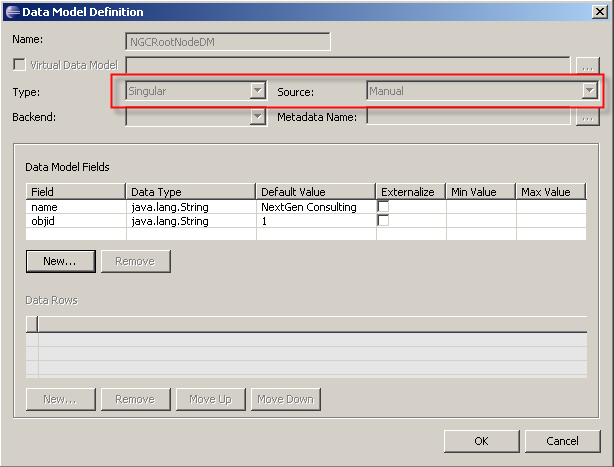Viewport: 614px width, 467px height.
Task: Open the Type dropdown showing Singular
Action: (257, 91)
